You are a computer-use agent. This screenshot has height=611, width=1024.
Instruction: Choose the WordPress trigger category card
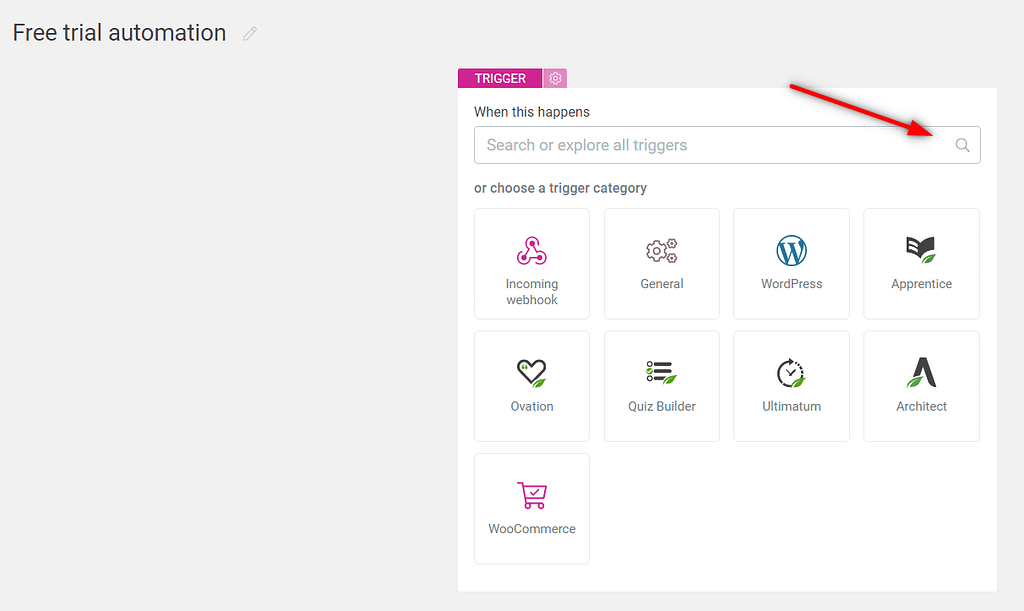[792, 264]
